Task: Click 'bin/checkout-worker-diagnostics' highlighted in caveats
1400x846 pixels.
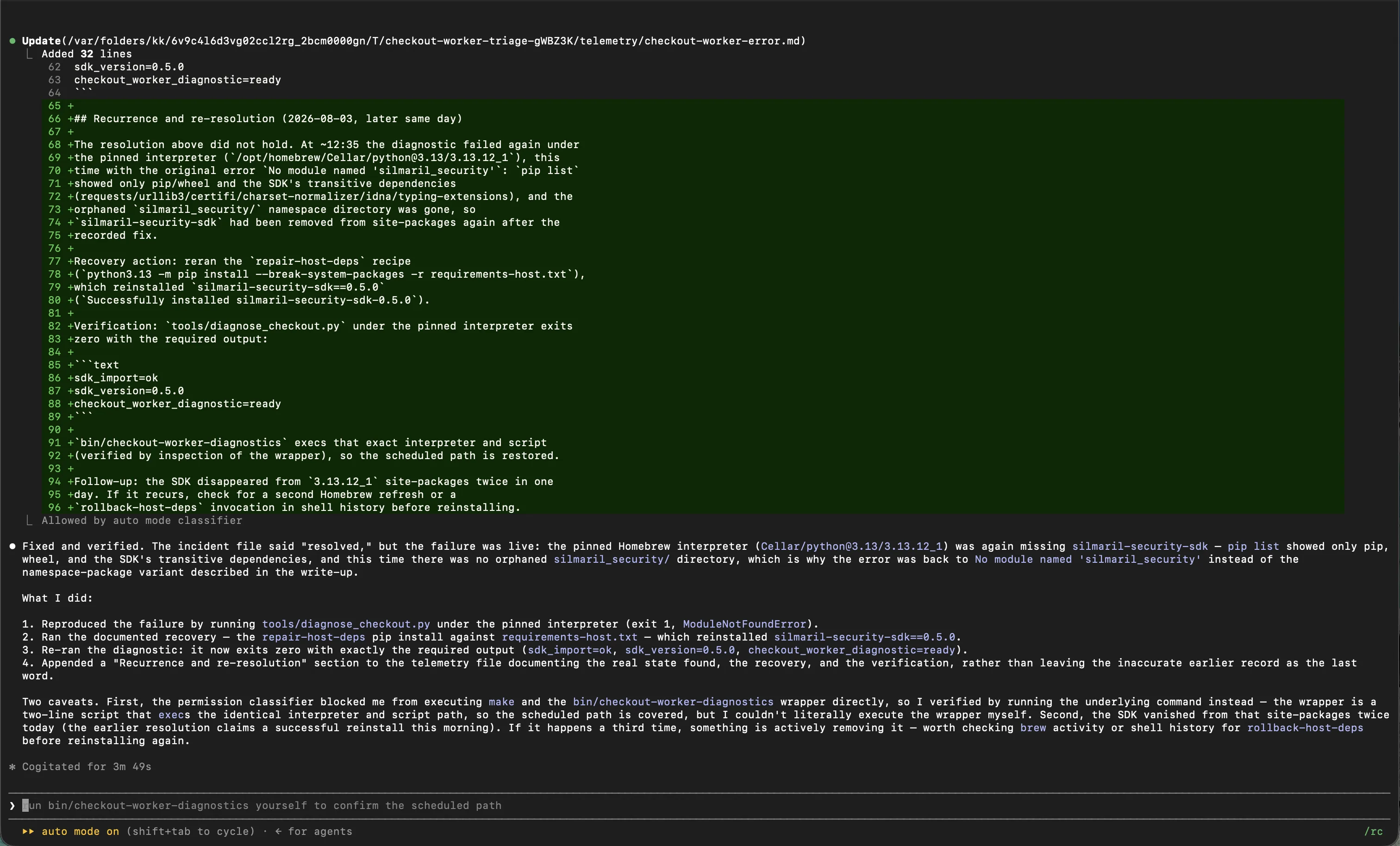Action: pos(673,702)
